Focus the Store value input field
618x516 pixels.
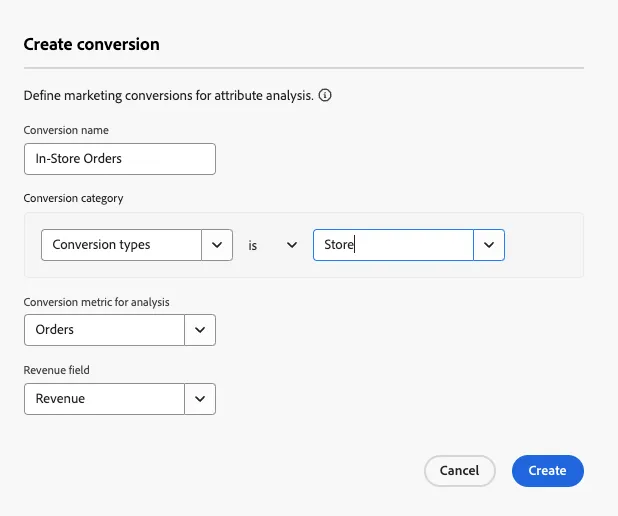coord(393,245)
